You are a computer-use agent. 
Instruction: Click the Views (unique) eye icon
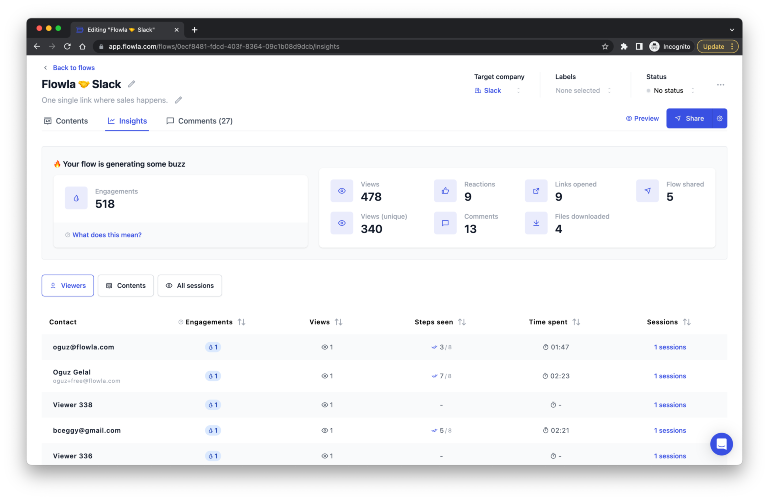click(342, 223)
